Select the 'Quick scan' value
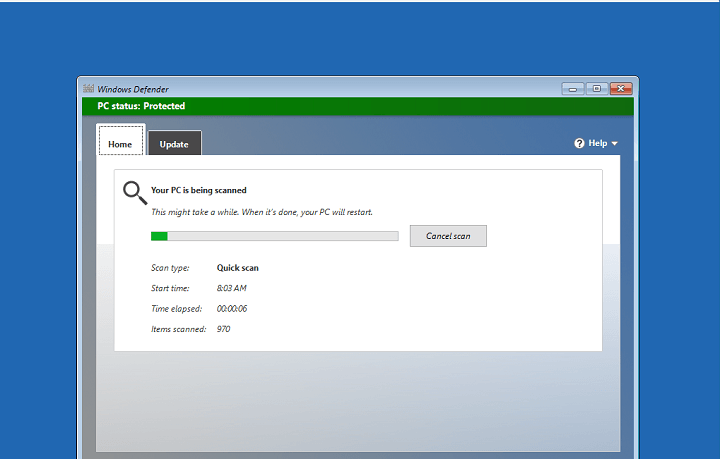The image size is (720, 459). [237, 268]
